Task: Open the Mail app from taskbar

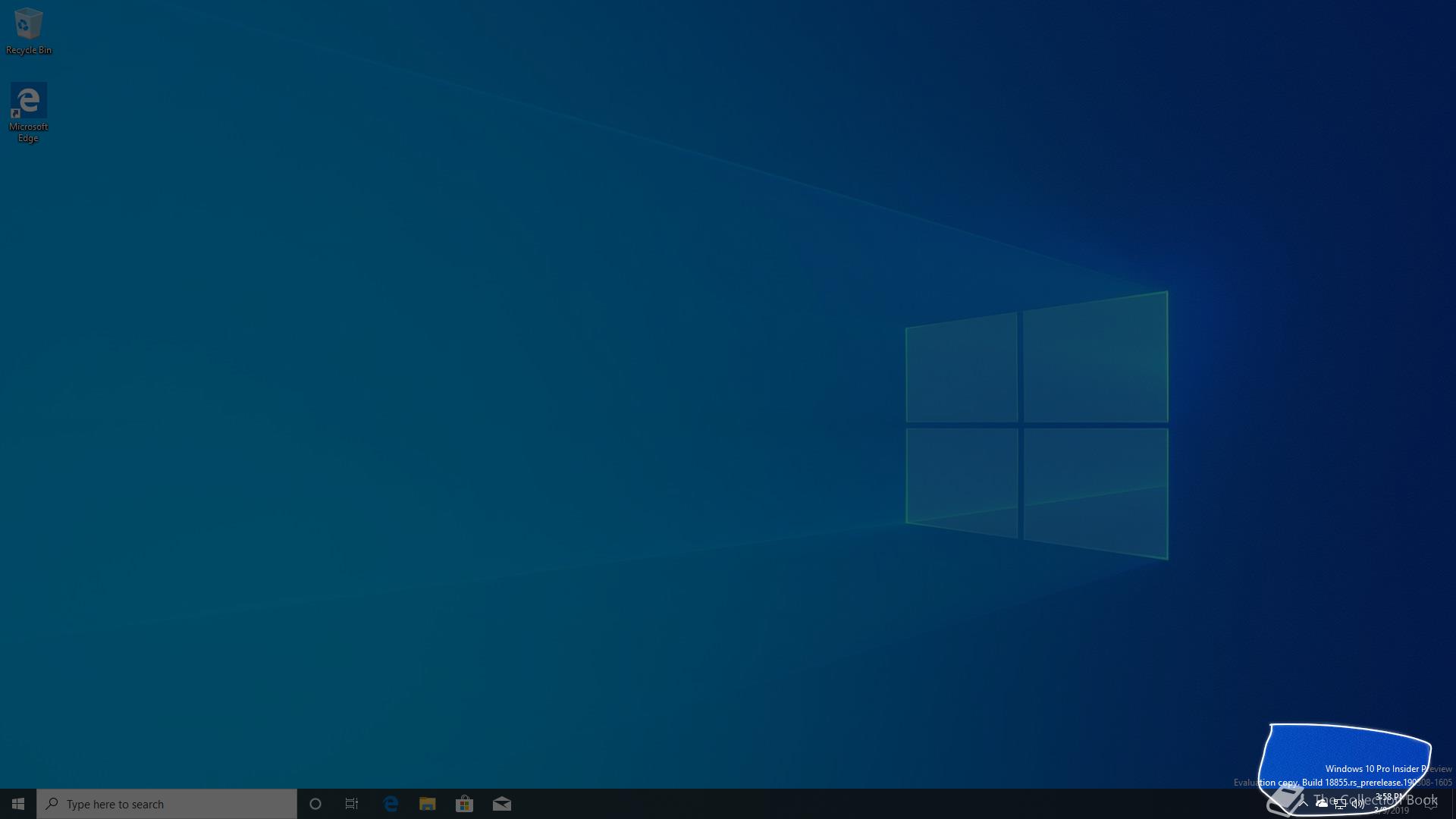Action: tap(501, 804)
